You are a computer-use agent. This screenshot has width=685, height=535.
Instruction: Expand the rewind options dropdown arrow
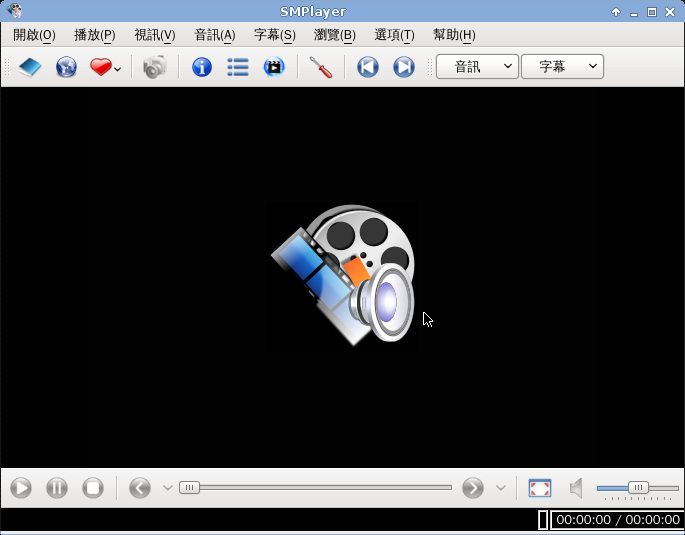click(x=167, y=488)
